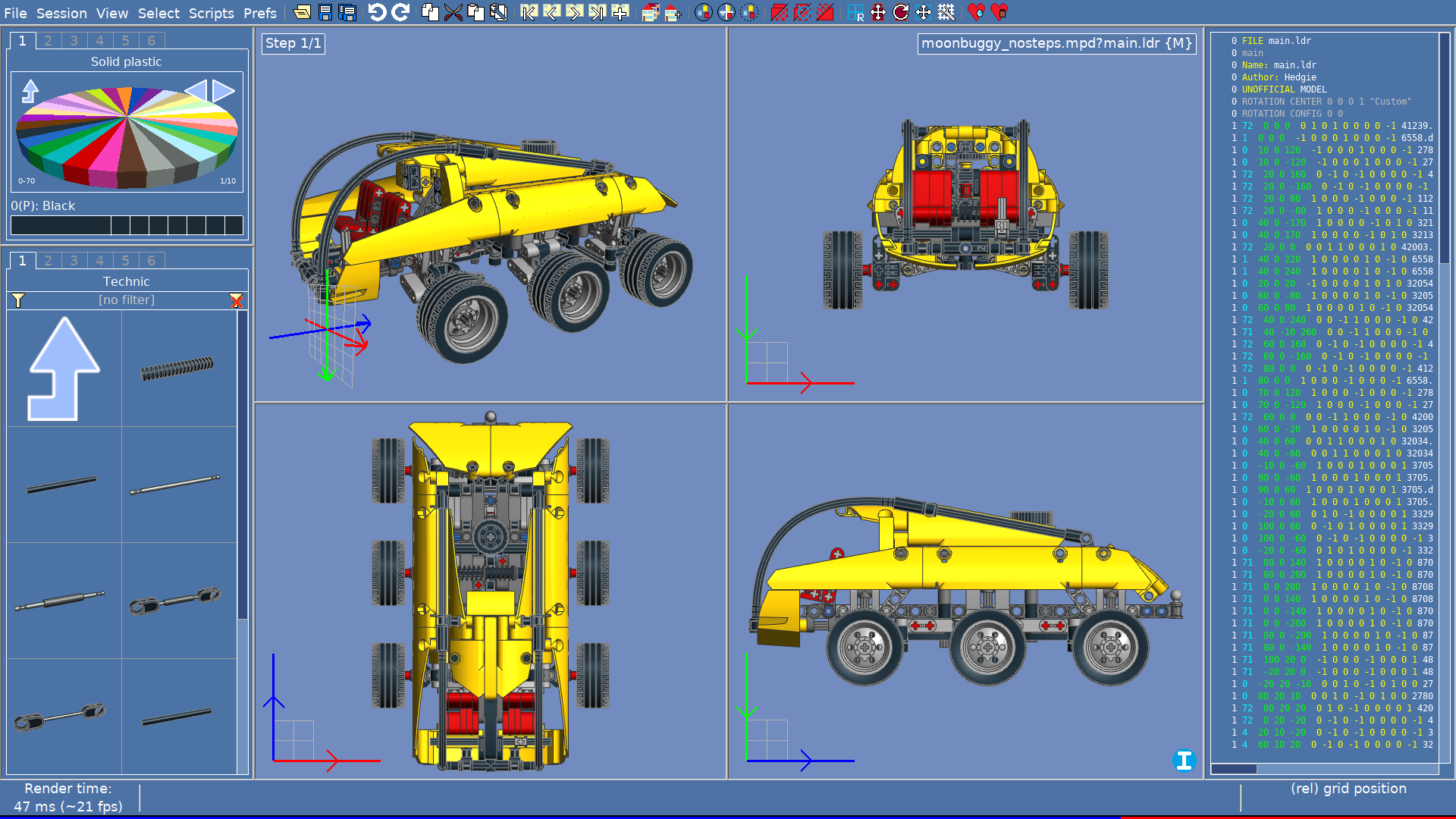Click the rotate selection icon in toolbar
Screen dimensions: 1456x819
900,12
